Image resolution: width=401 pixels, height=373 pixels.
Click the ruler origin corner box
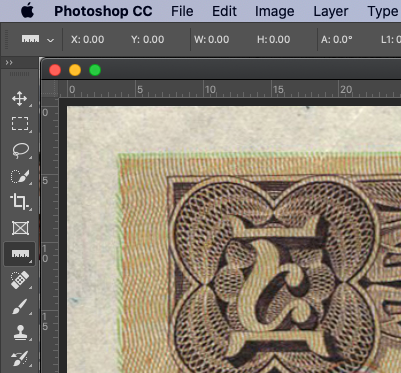click(50, 89)
